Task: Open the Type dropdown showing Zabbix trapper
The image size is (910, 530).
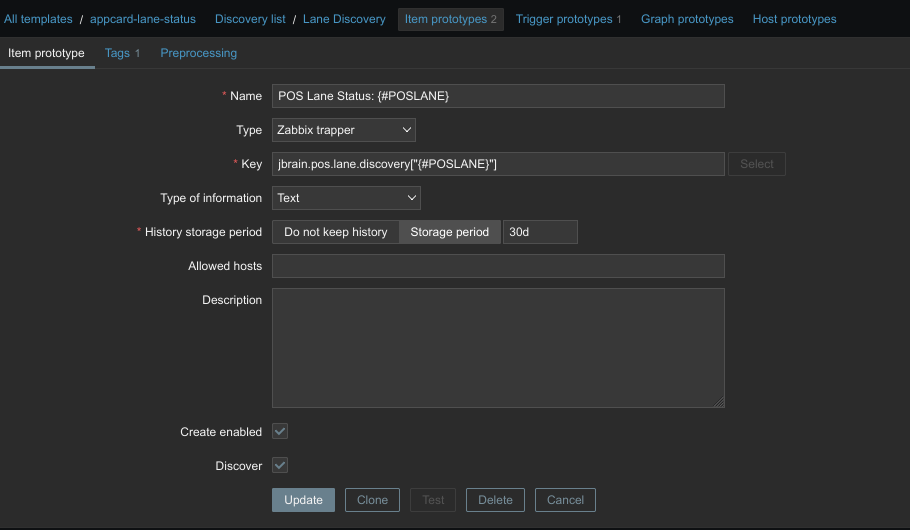Action: pyautogui.click(x=344, y=130)
